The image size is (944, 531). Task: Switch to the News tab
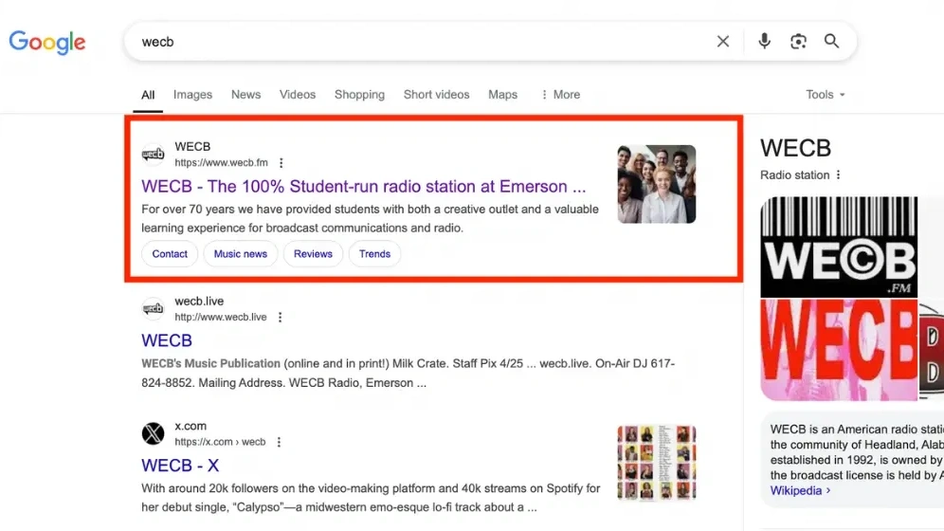pos(246,95)
